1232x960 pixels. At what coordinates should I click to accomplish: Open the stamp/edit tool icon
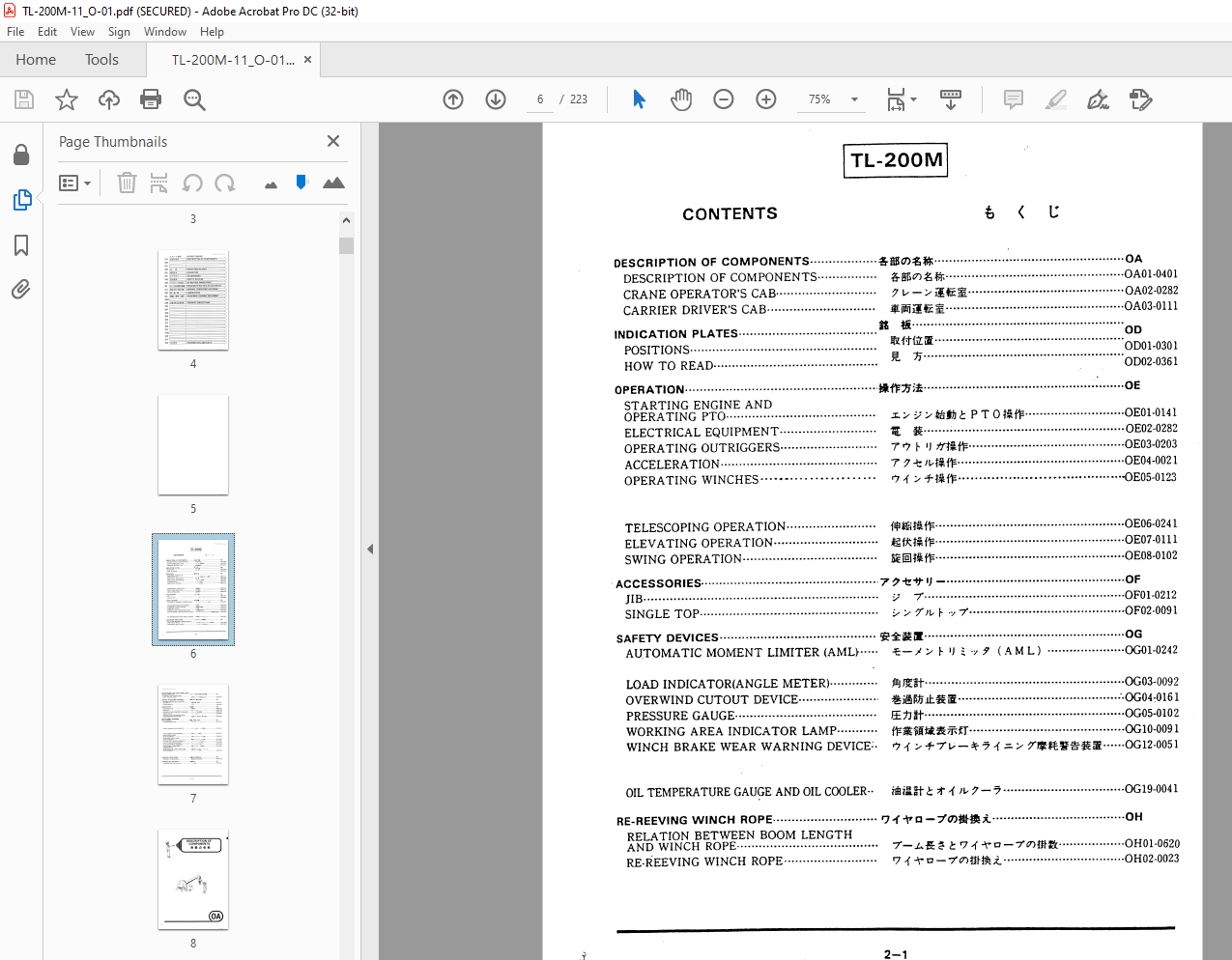coord(1140,99)
